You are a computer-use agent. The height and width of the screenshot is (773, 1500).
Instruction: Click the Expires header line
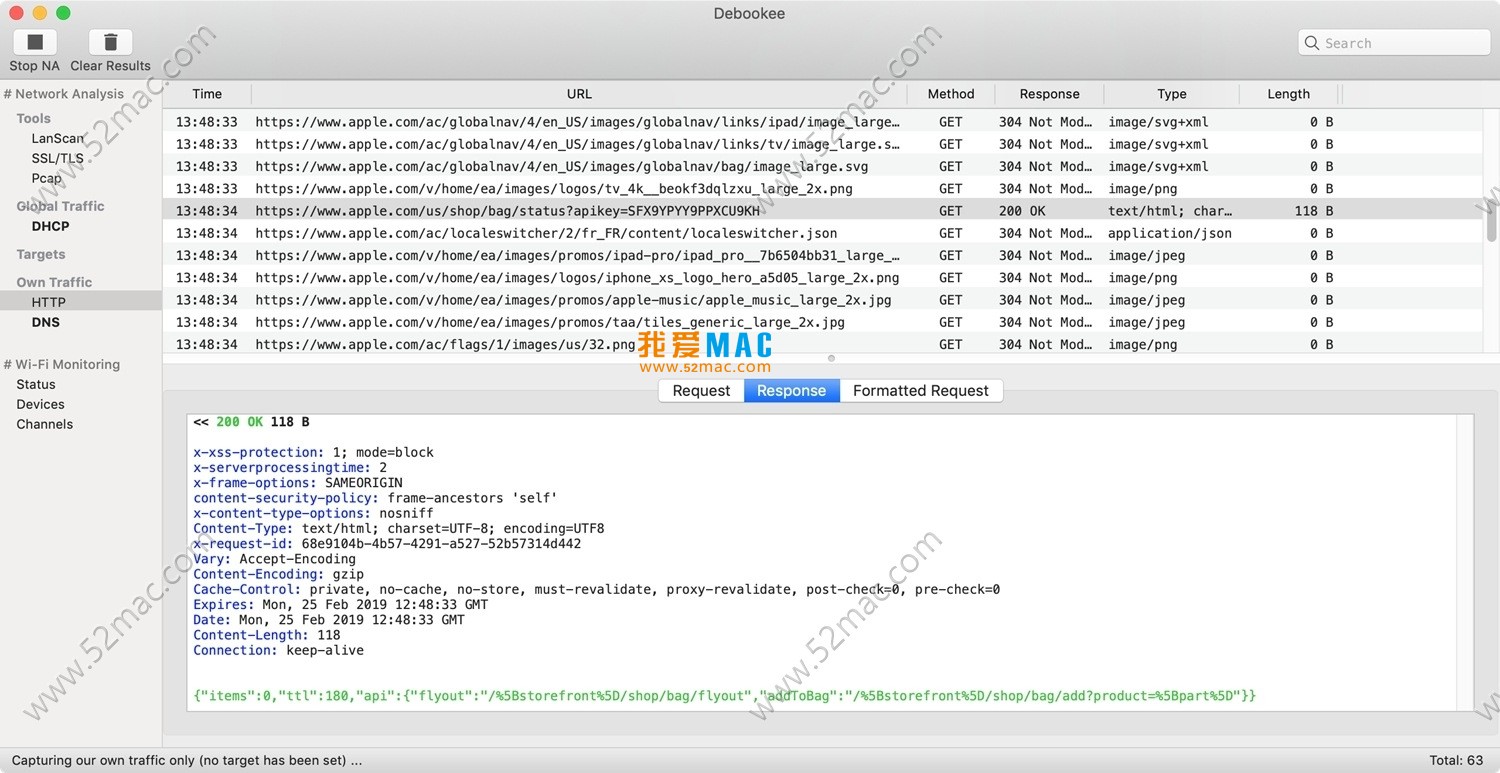pyautogui.click(x=340, y=604)
